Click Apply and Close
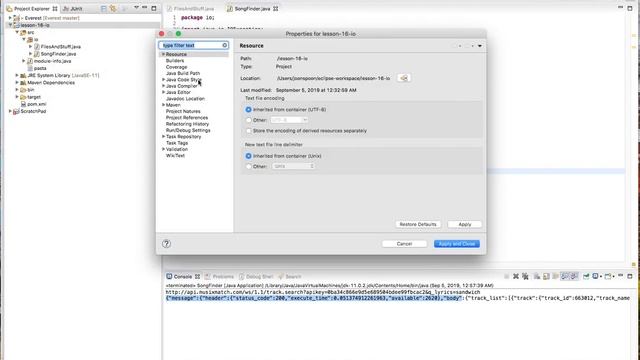This screenshot has height=360, width=640. pos(457,244)
